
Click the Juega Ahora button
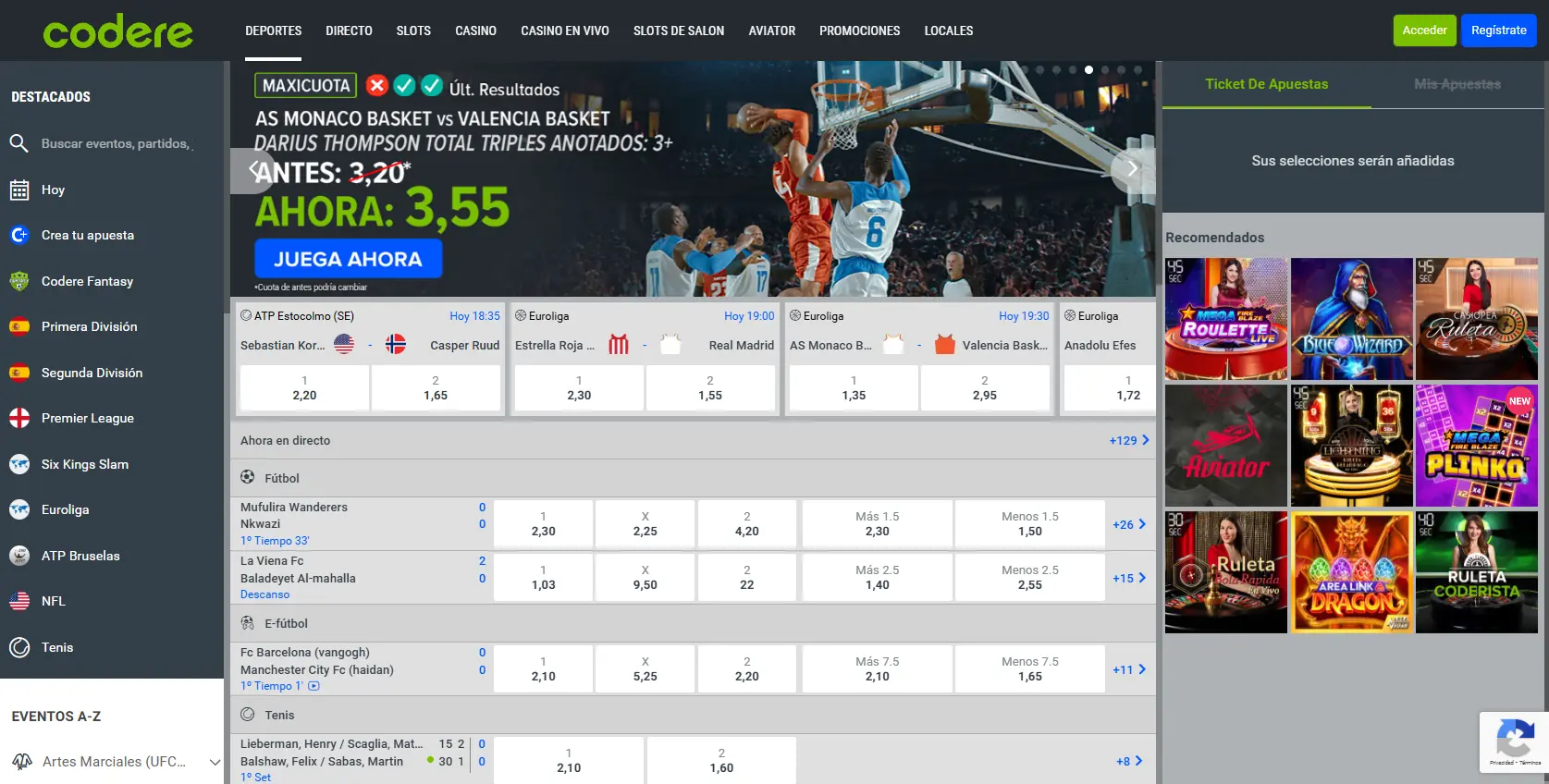tap(348, 259)
